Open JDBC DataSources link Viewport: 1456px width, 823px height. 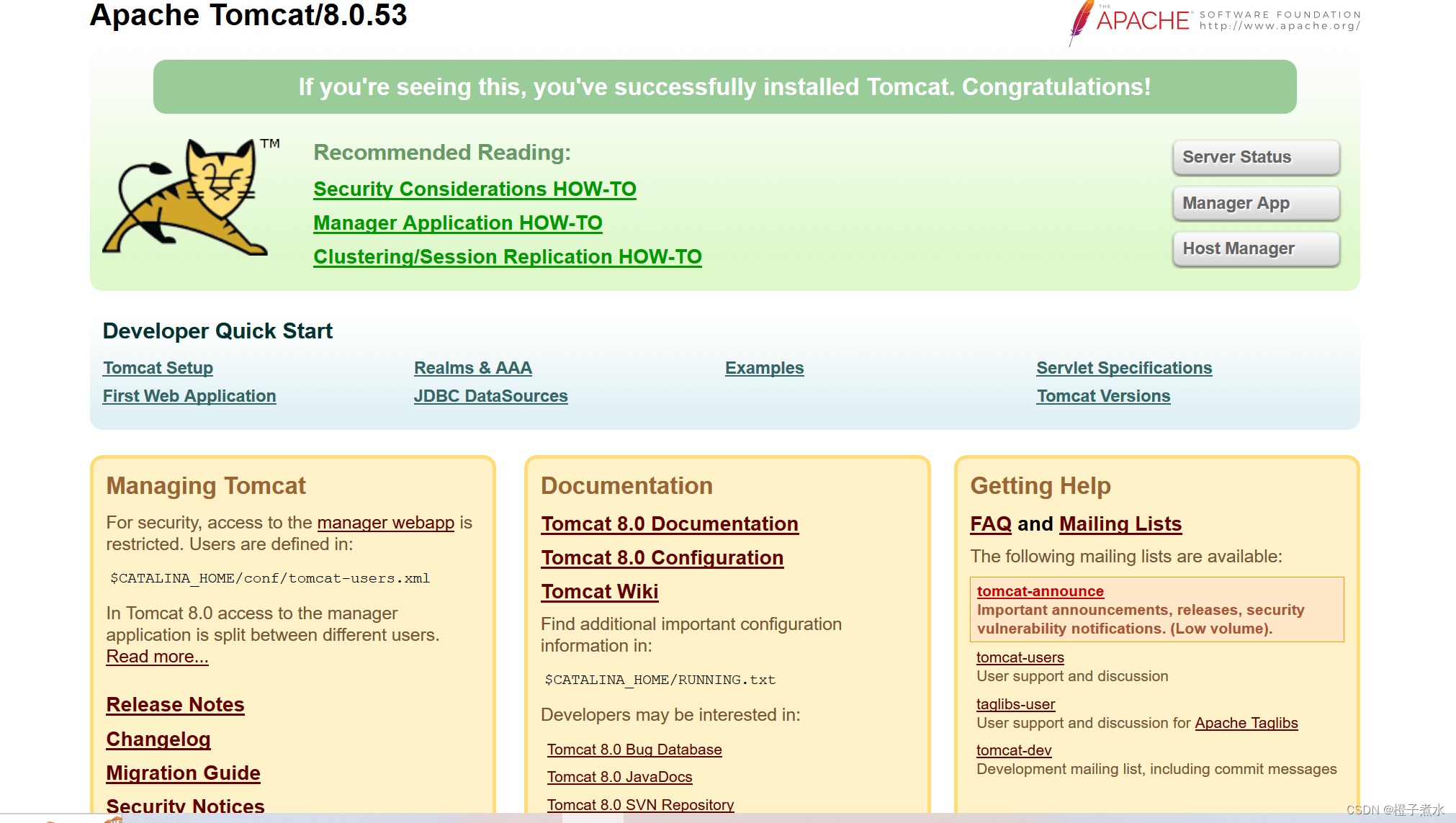click(x=490, y=396)
